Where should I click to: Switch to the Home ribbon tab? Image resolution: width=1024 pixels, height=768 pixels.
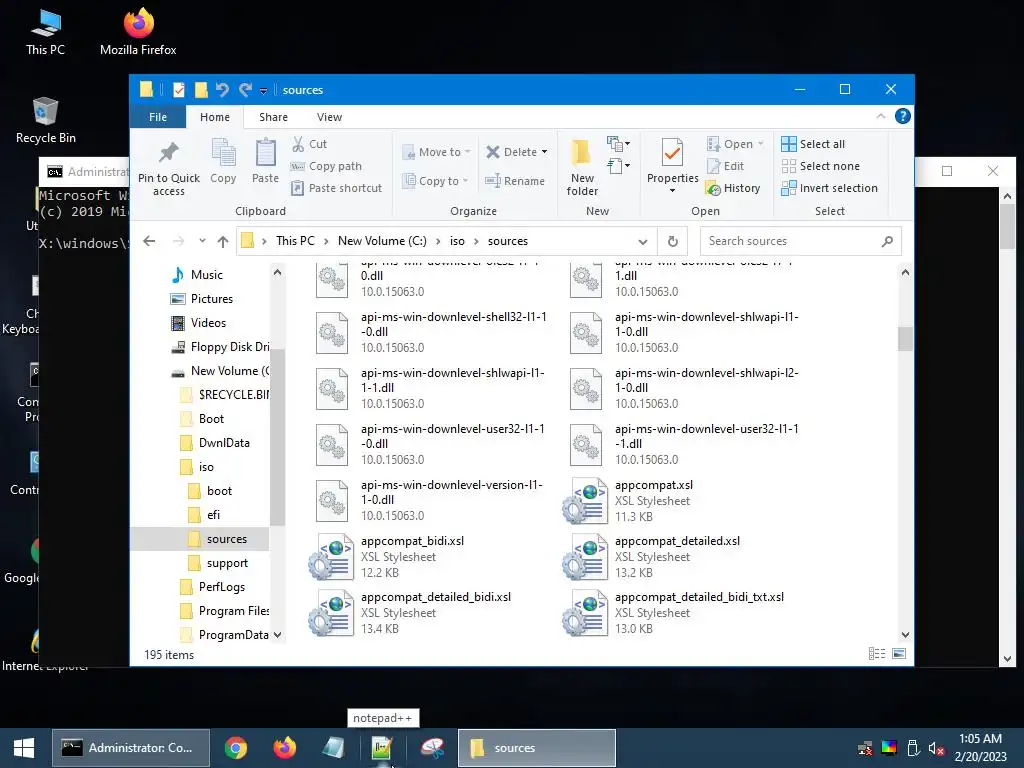point(215,117)
